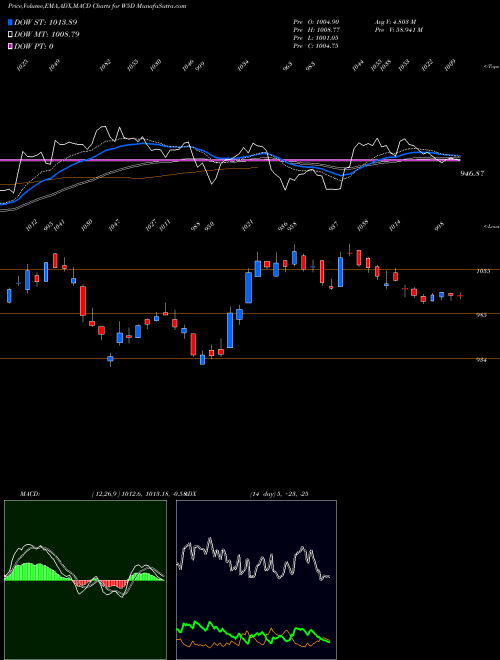Click the top-row high label 1049

[x=54, y=65]
